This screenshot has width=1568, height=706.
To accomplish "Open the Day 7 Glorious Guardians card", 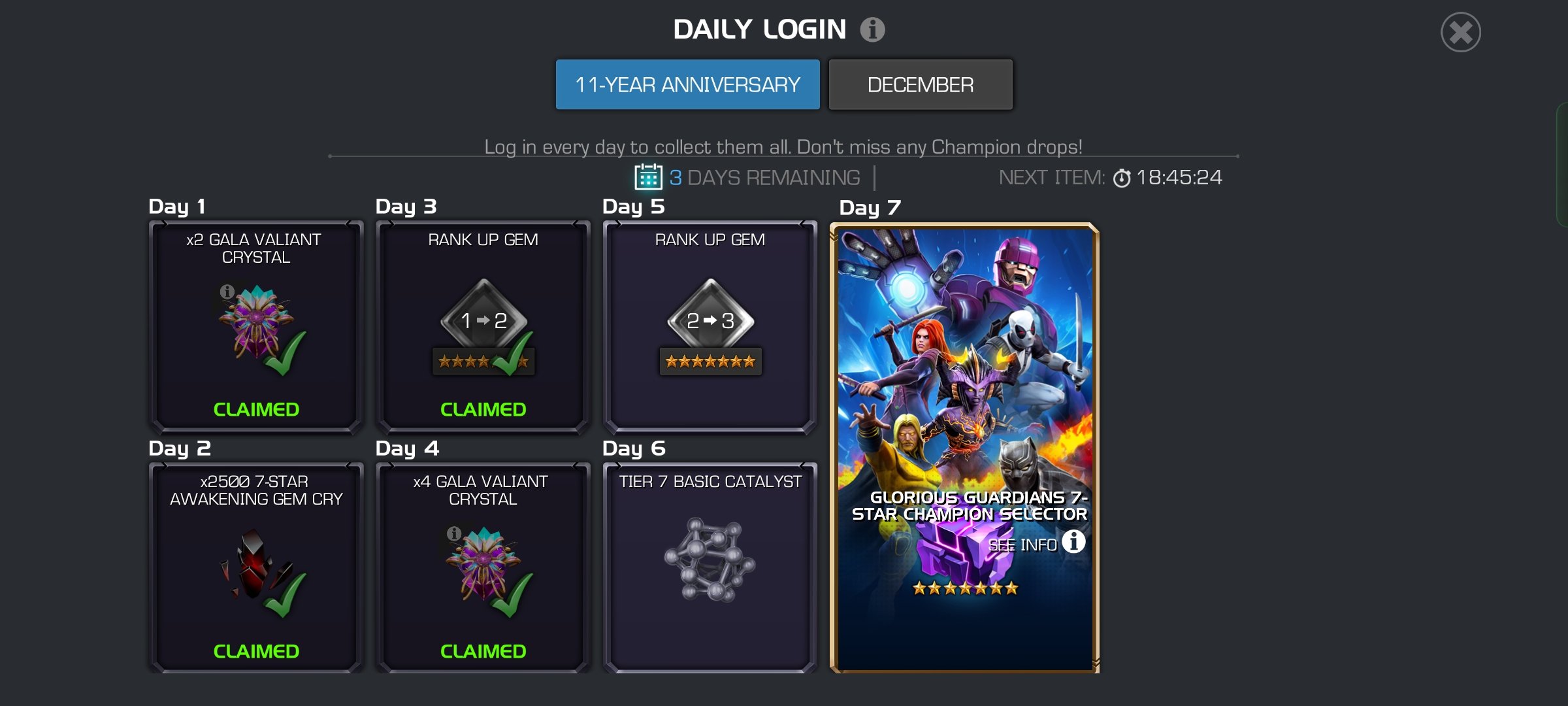I will coord(964,448).
